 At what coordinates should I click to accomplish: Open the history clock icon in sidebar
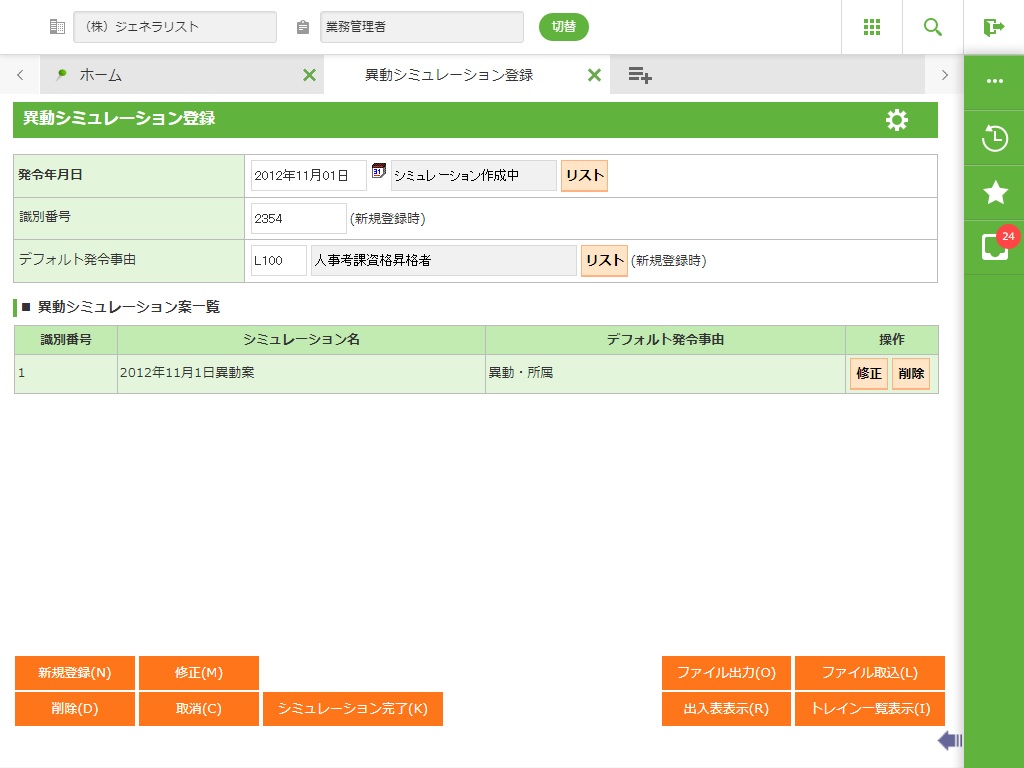tap(994, 138)
